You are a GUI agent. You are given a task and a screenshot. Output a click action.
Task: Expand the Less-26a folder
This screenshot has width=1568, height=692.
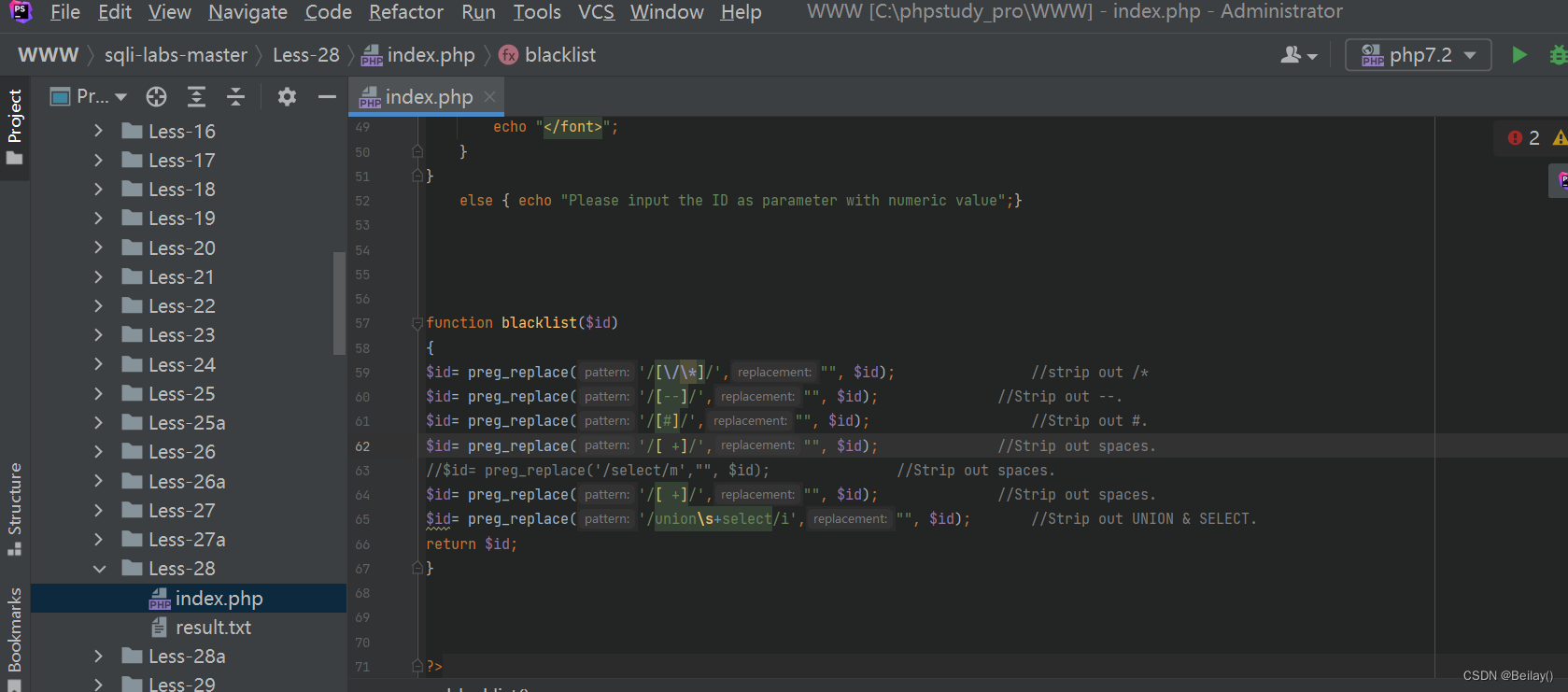point(99,482)
